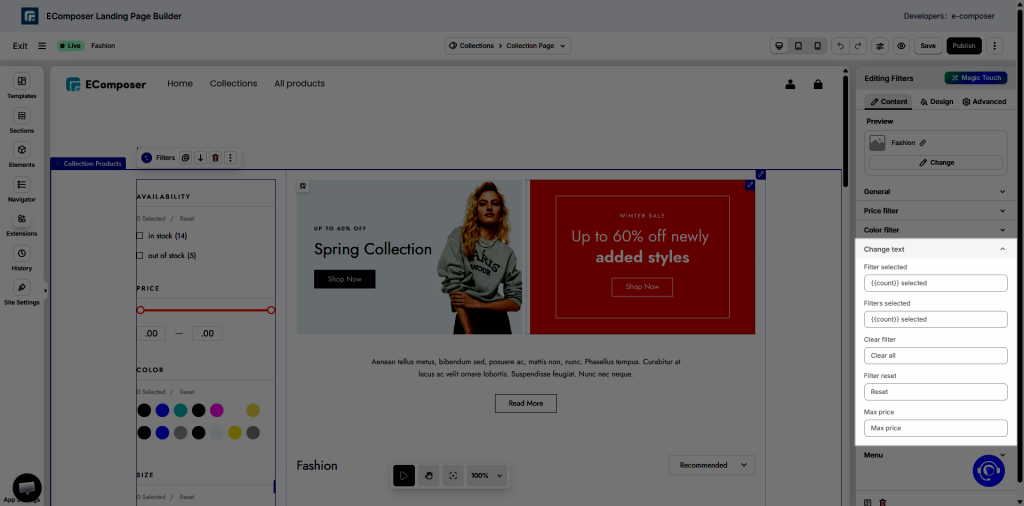Click the Magic Touch button
1024x506 pixels.
coord(975,78)
